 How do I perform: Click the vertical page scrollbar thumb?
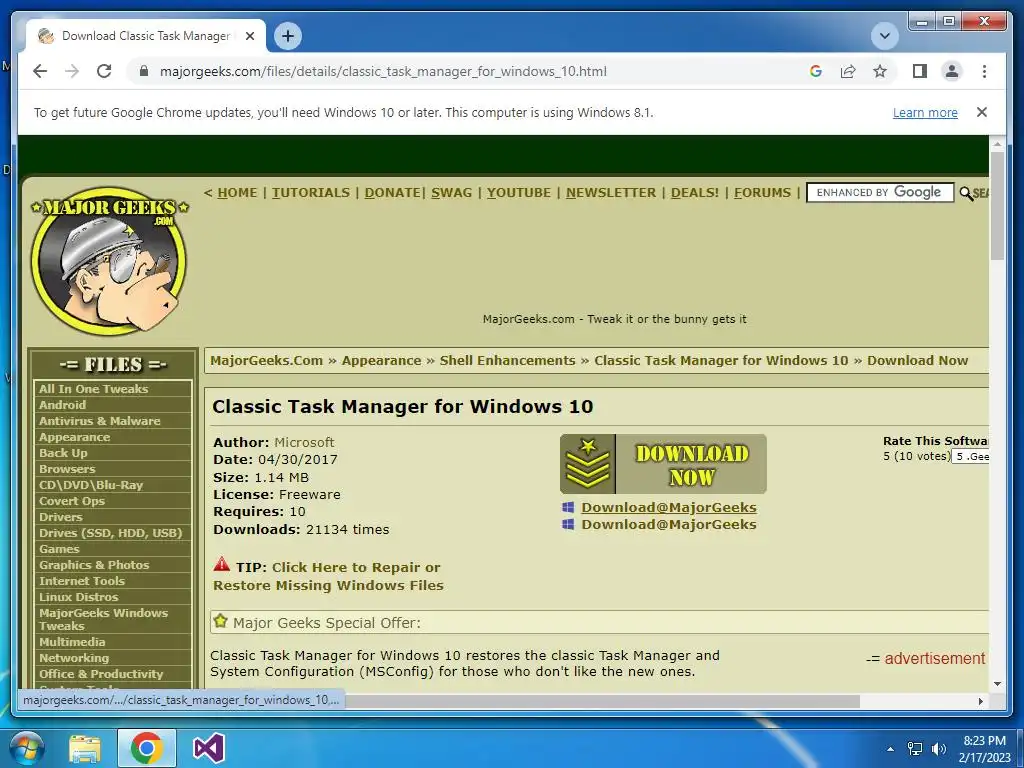997,206
